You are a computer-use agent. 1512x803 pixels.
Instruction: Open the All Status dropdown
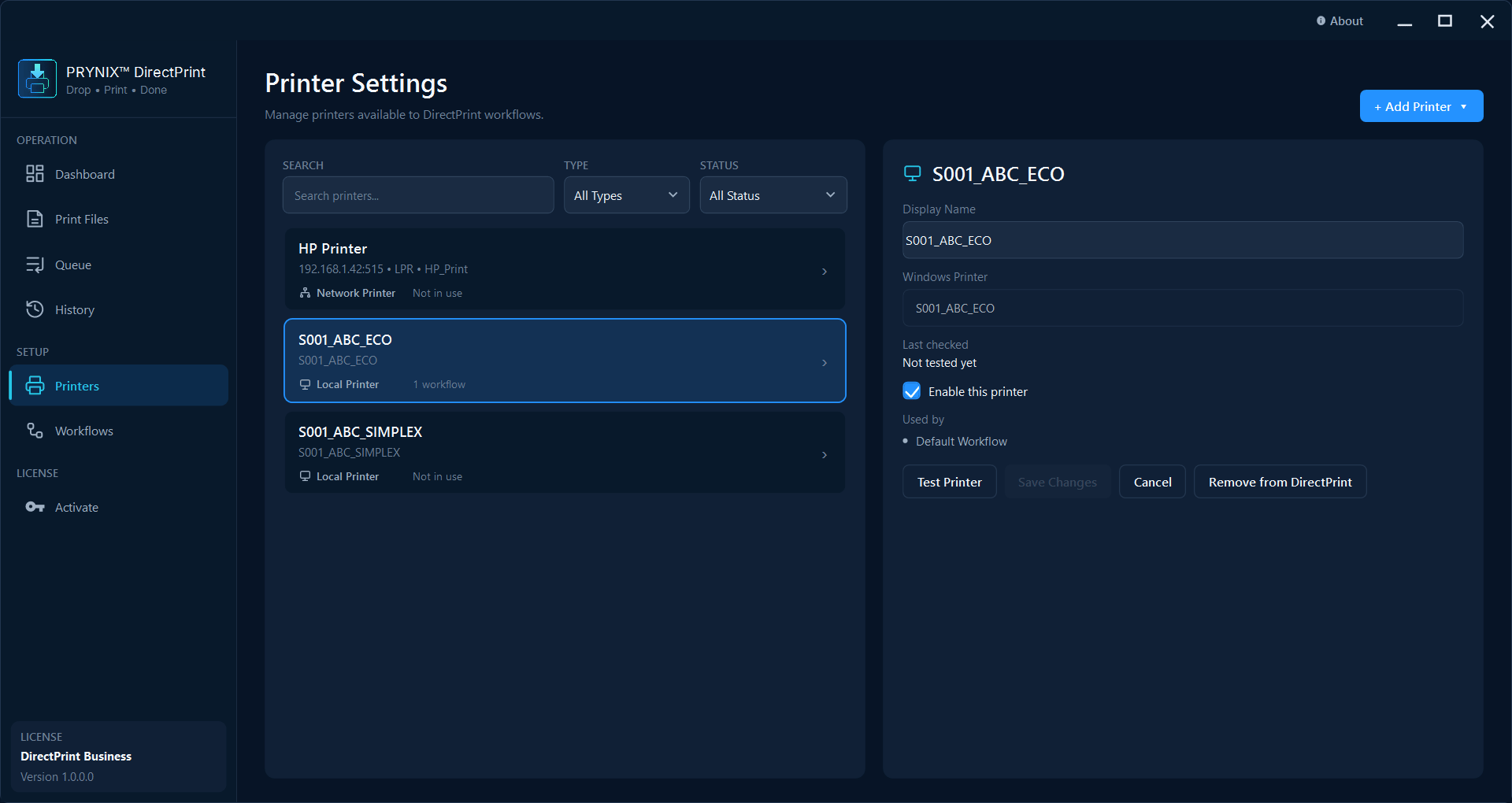[773, 195]
